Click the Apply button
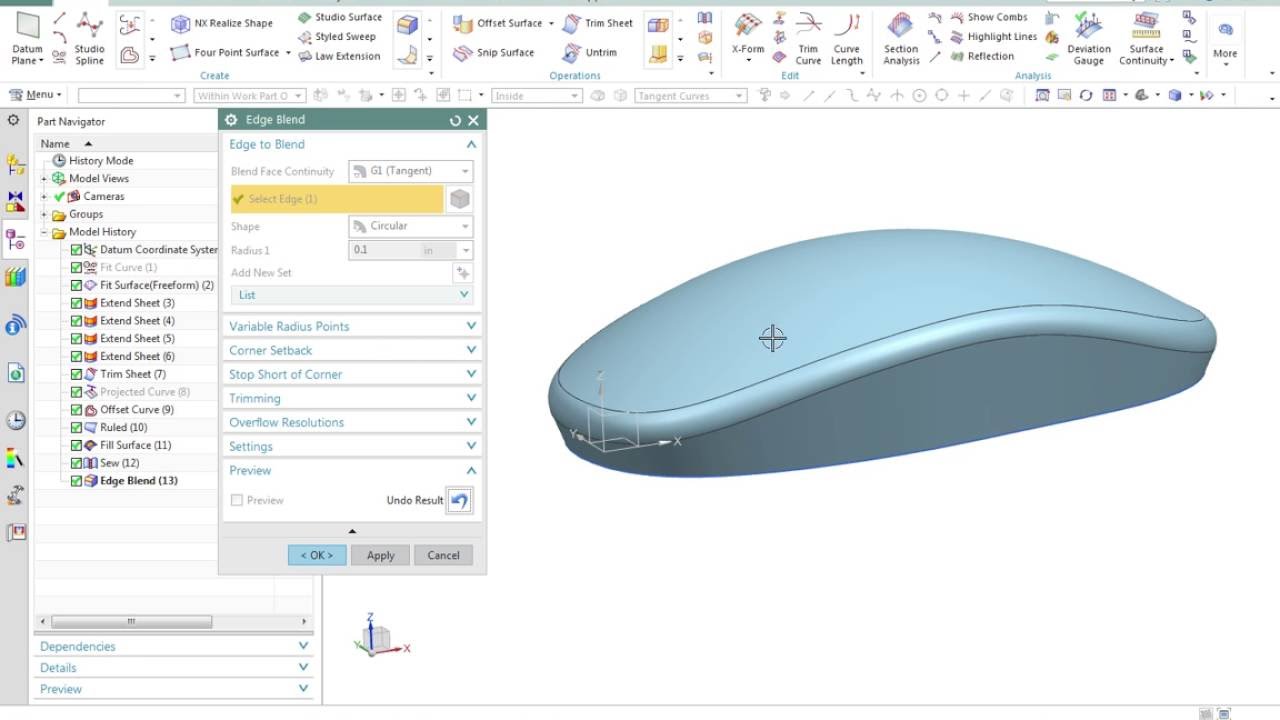Viewport: 1280px width, 720px height. click(x=380, y=555)
